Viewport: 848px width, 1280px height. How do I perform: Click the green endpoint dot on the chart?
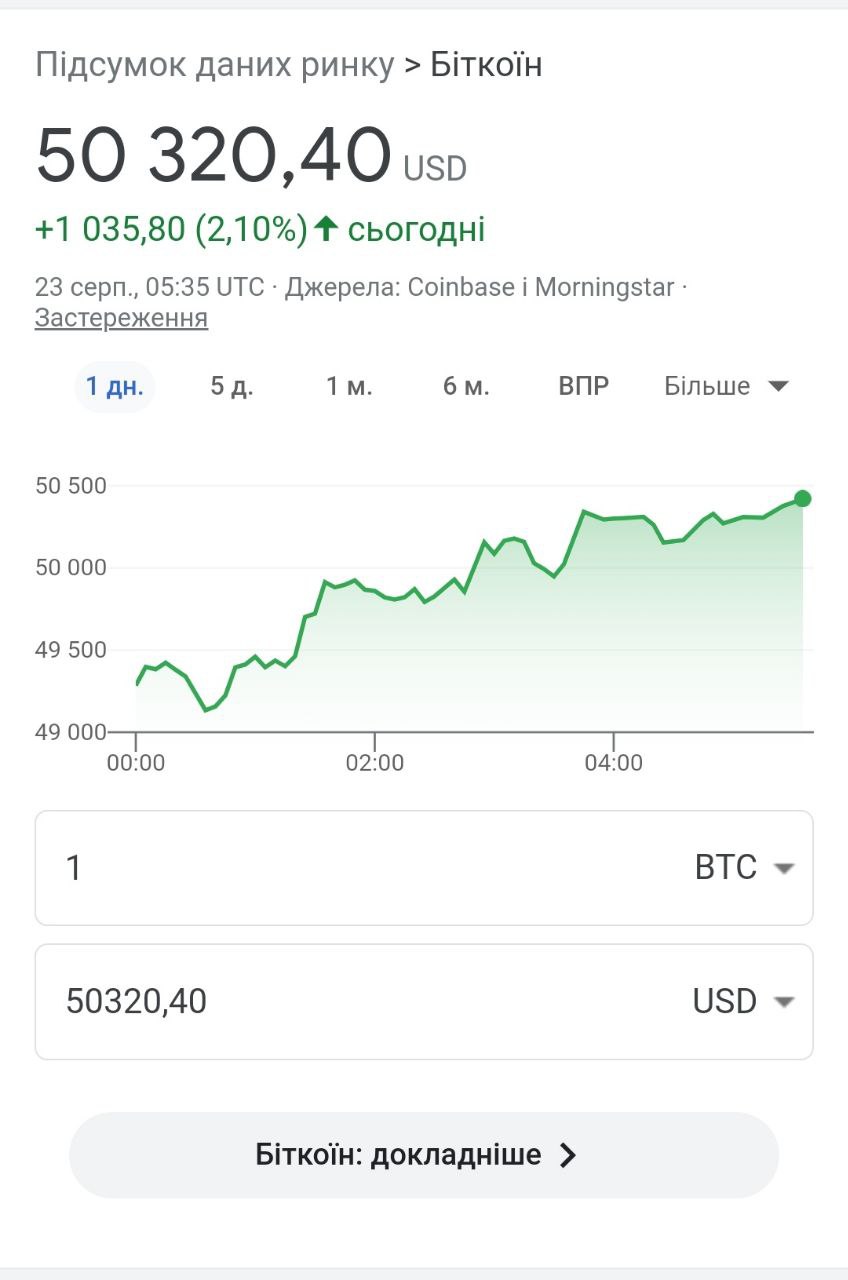tap(802, 498)
